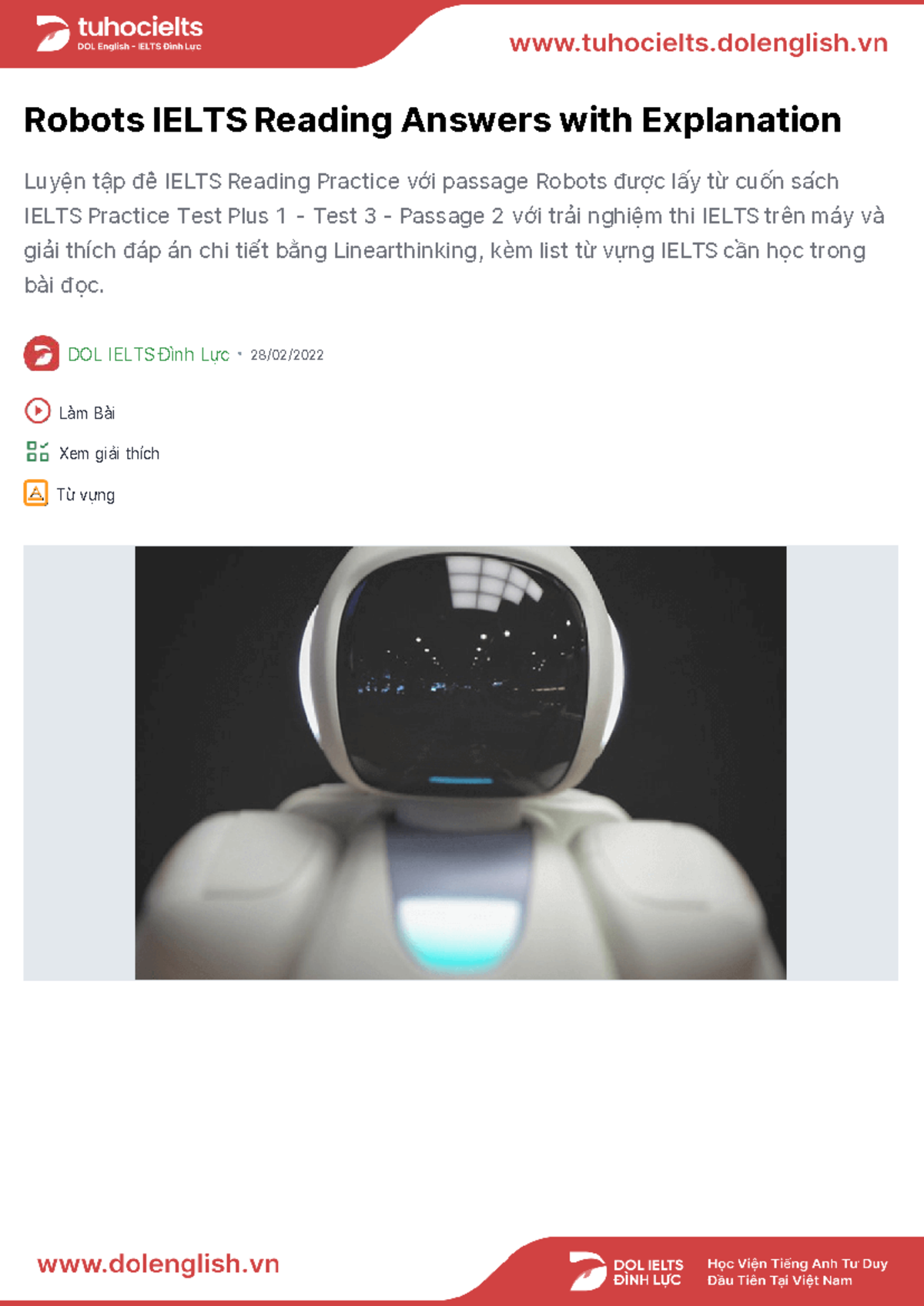Click the robot photo thumbnail
The height and width of the screenshot is (1306, 924).
[460, 763]
